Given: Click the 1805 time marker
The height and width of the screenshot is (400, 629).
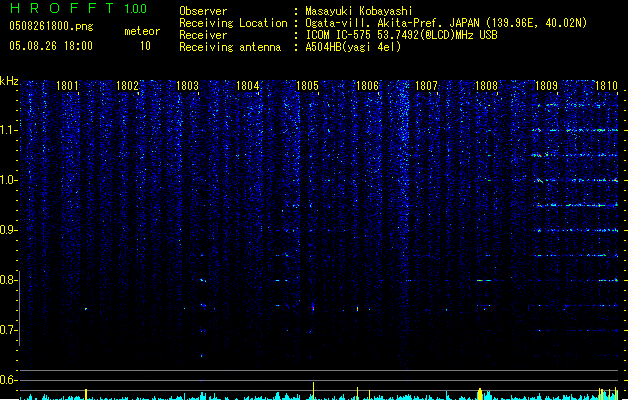Looking at the screenshot, I should pyautogui.click(x=307, y=86).
